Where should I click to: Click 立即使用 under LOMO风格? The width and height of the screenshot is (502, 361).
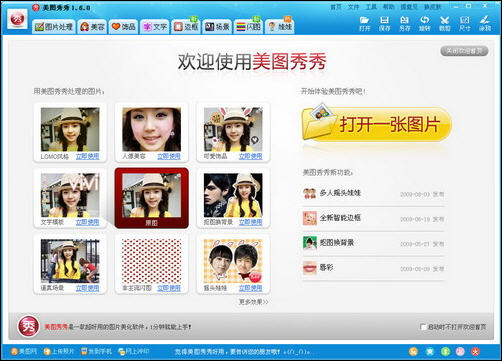click(87, 156)
